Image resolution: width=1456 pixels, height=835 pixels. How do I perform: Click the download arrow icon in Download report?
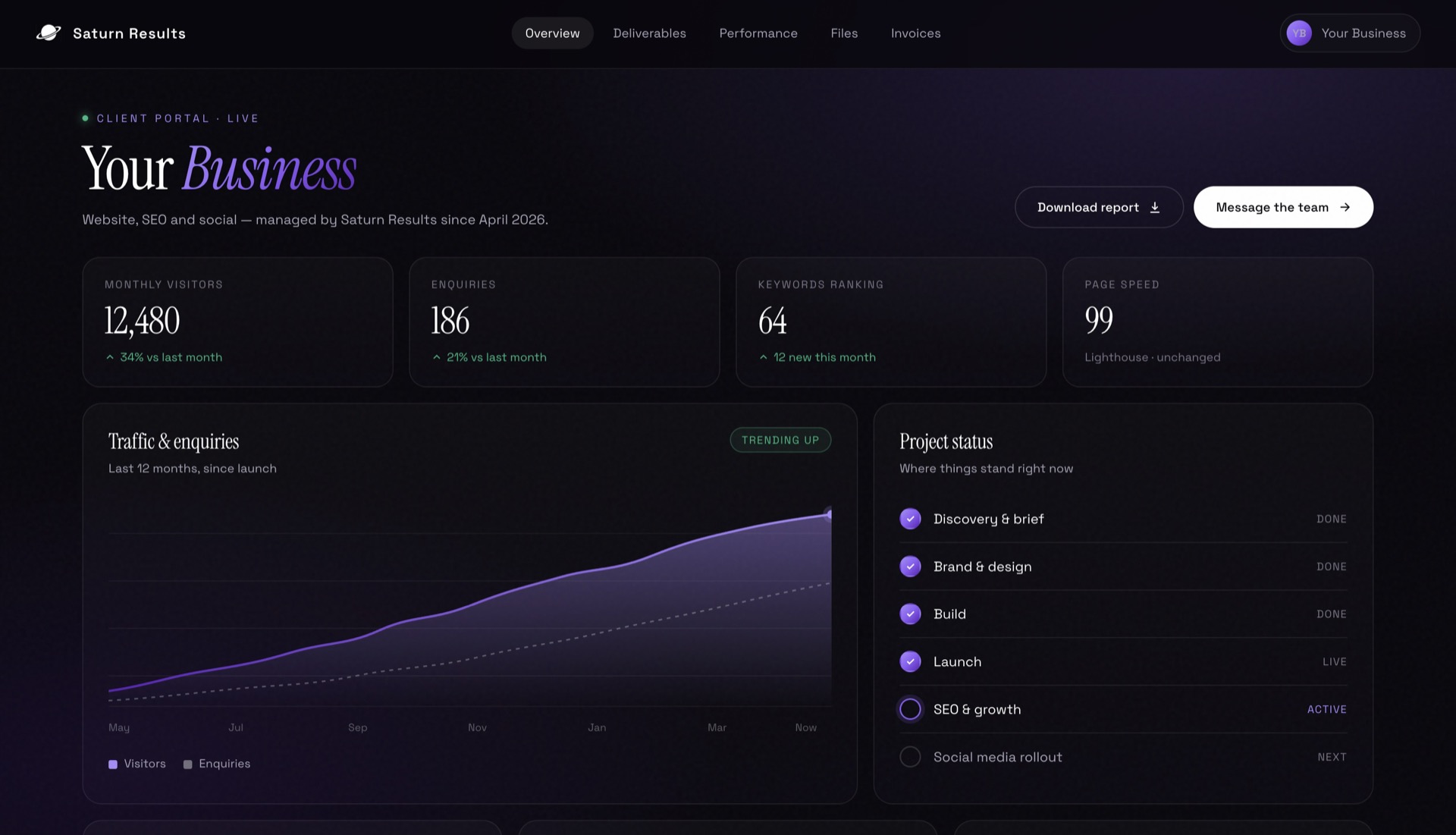point(1155,207)
